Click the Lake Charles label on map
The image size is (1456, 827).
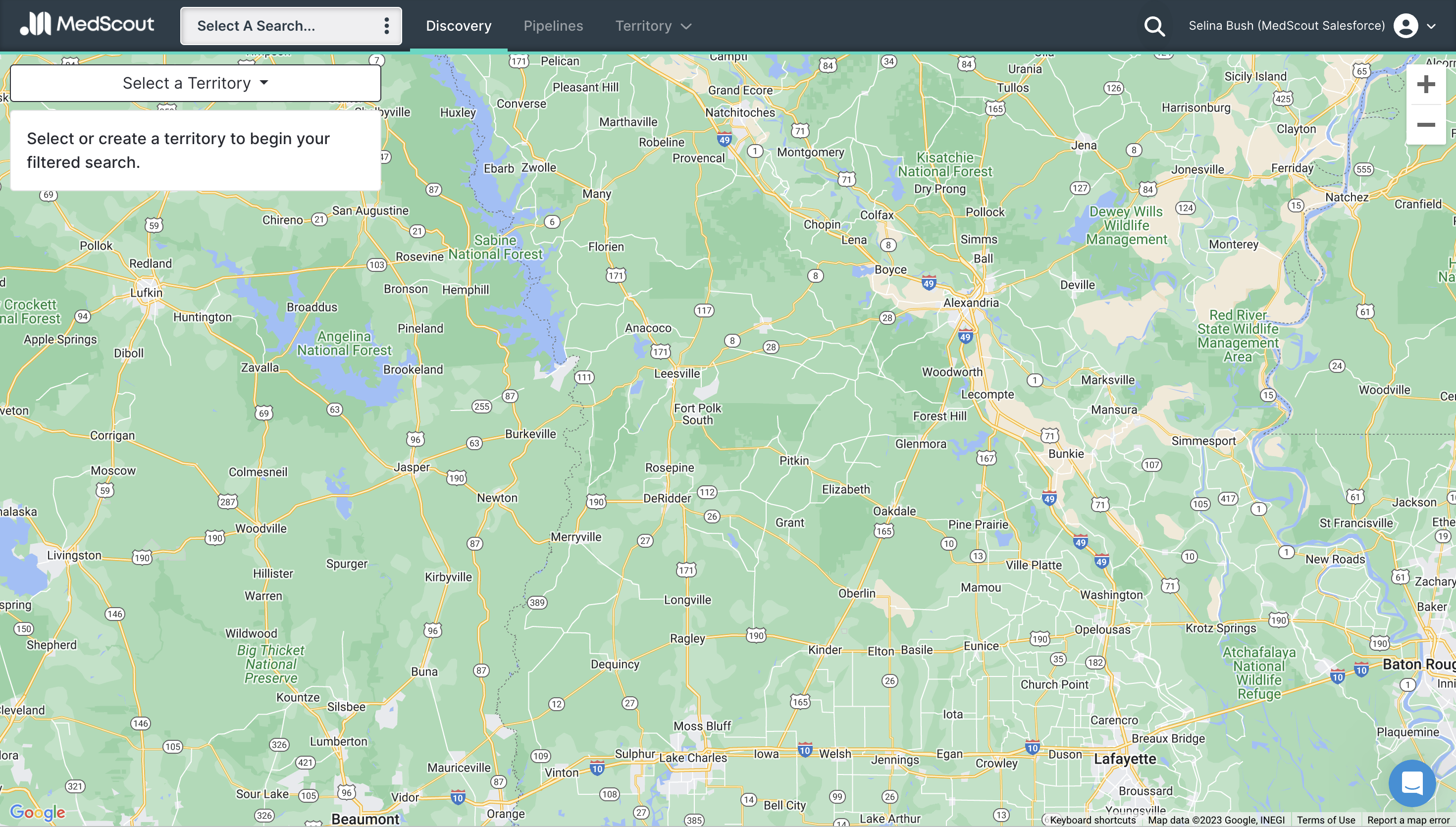[x=693, y=758]
